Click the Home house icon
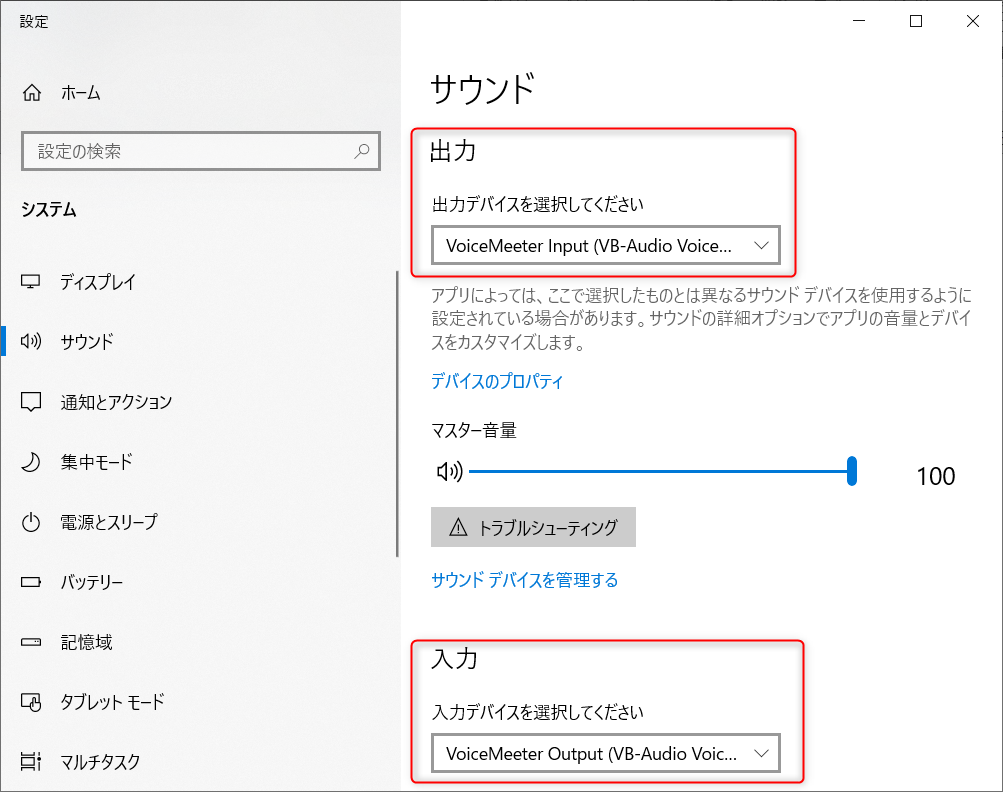This screenshot has height=792, width=1003. tap(32, 93)
